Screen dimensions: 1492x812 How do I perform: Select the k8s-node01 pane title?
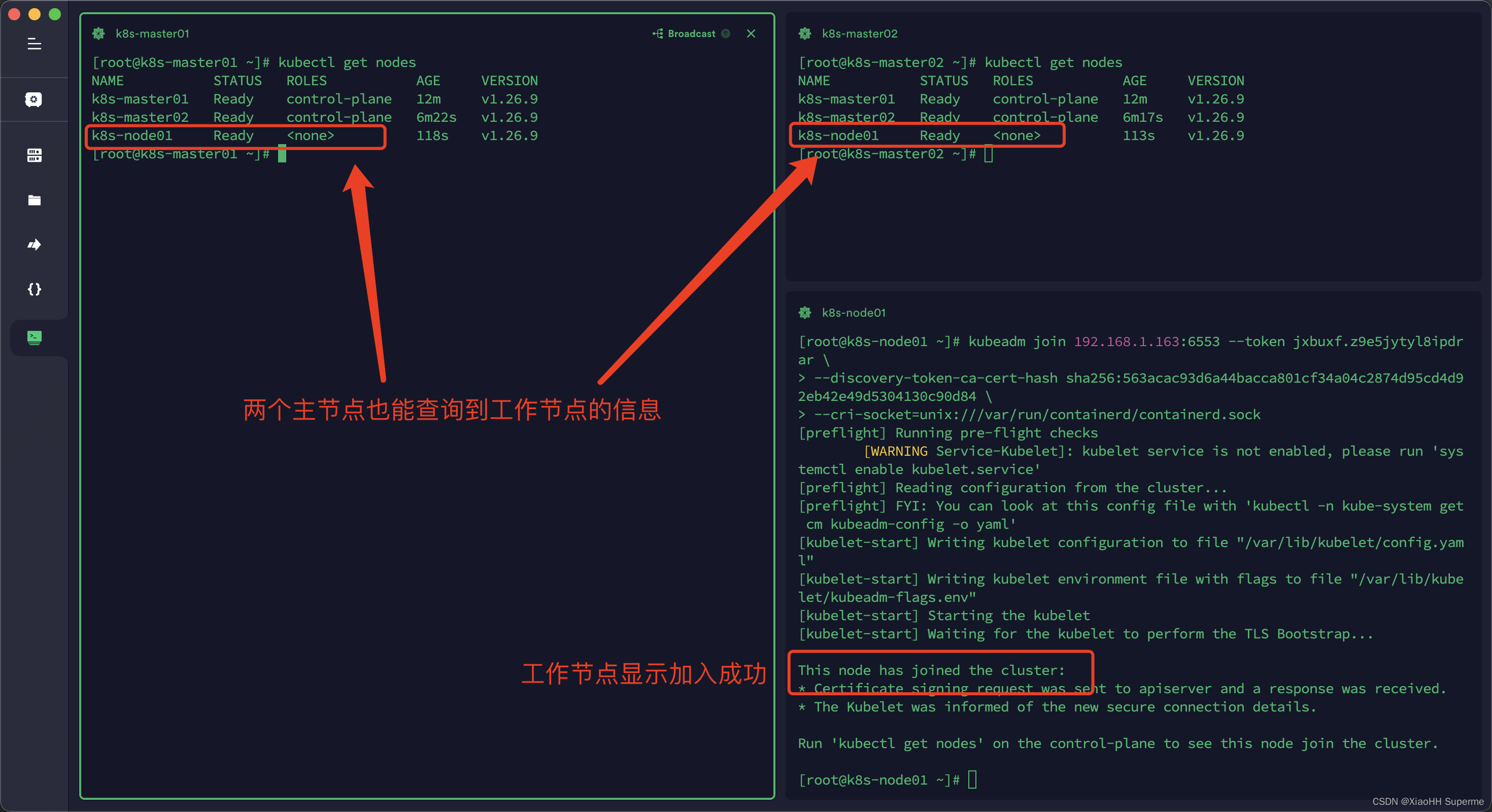click(x=854, y=313)
